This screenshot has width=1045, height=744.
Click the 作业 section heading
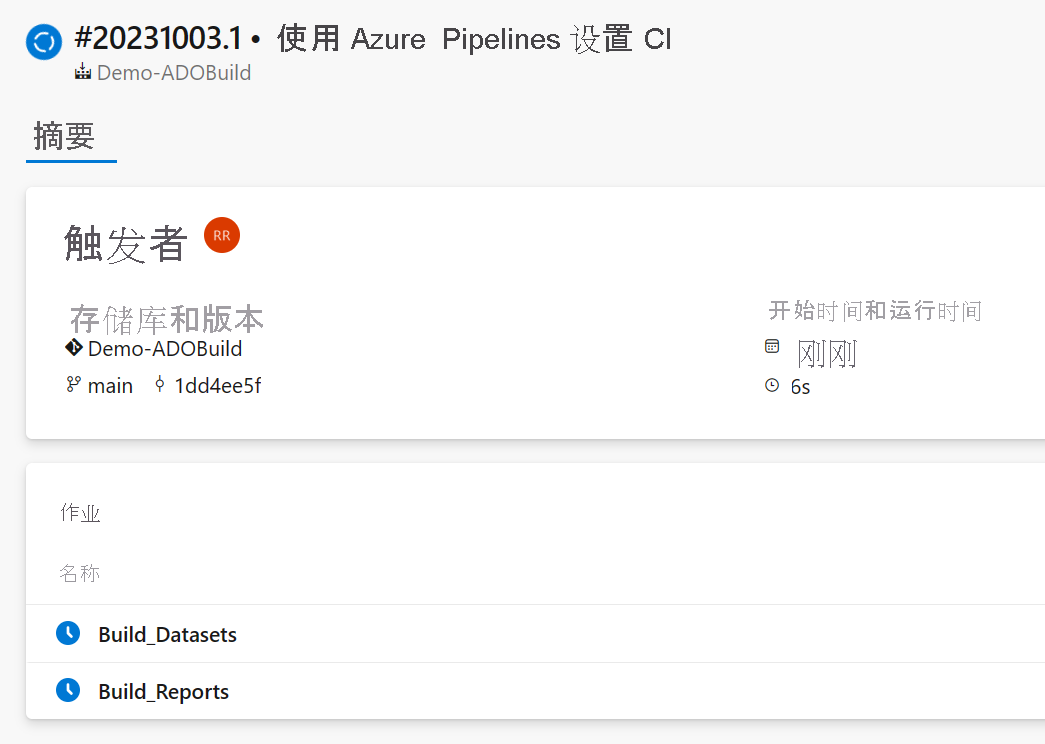tap(80, 513)
